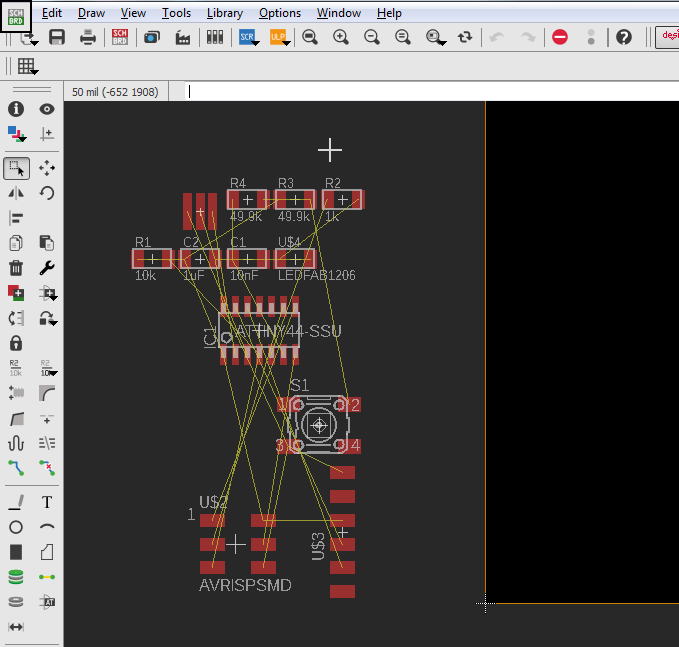Viewport: 679px width, 647px height.
Task: Toggle the Show eye tool
Action: (x=47, y=109)
